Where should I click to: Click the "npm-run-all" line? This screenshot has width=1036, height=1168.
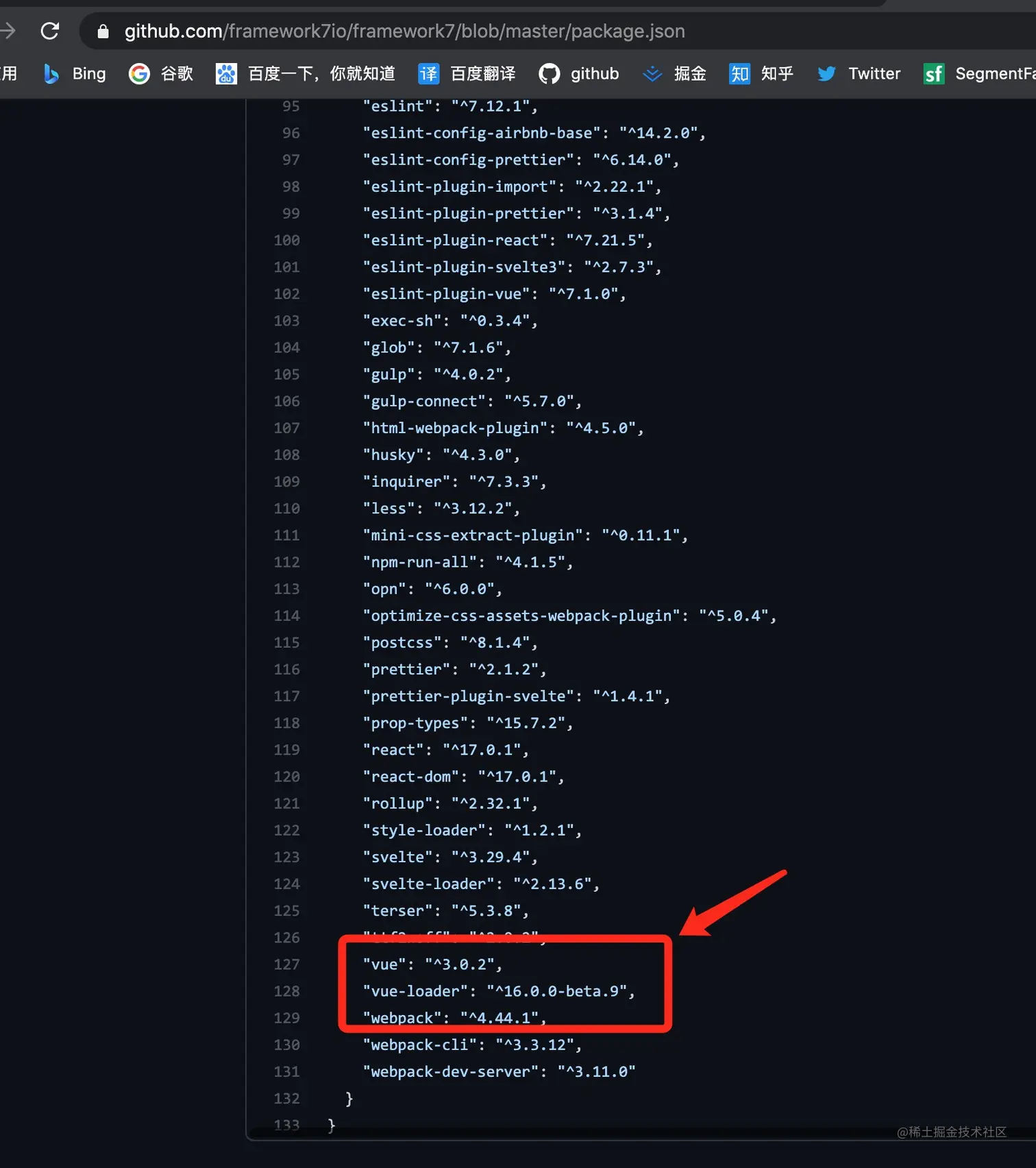point(468,562)
